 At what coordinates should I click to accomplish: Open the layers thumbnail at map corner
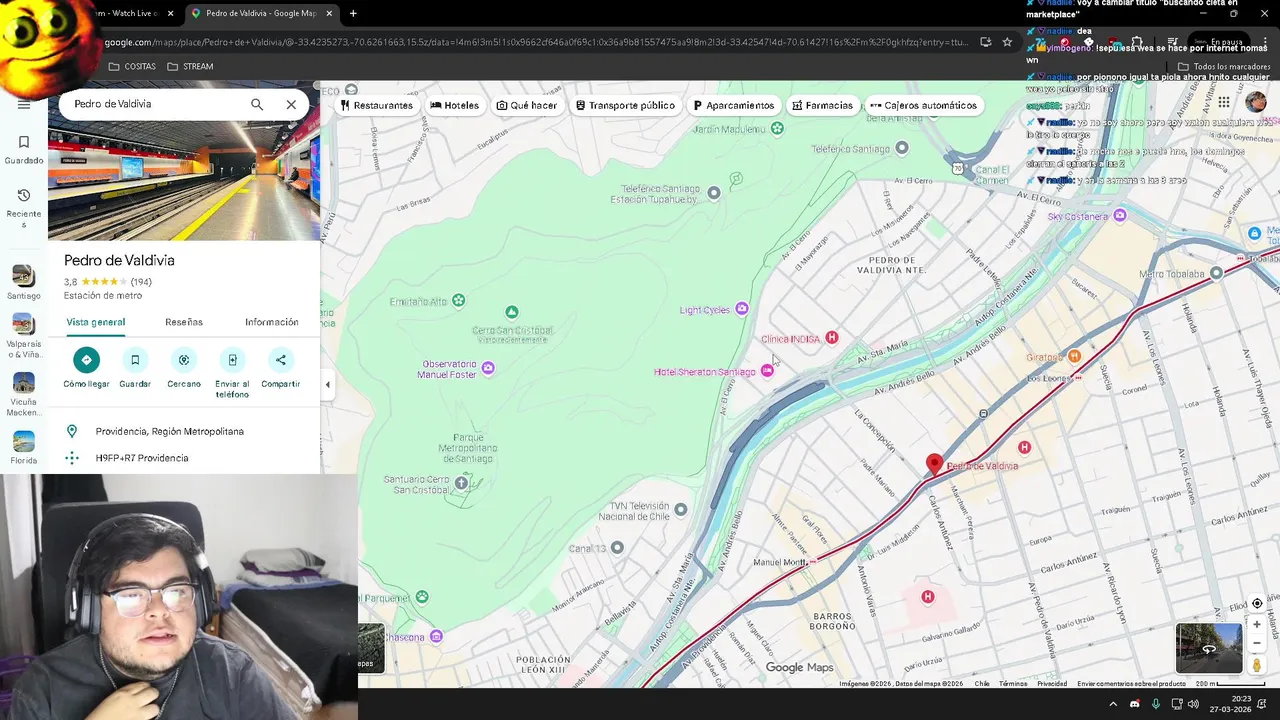tap(371, 648)
